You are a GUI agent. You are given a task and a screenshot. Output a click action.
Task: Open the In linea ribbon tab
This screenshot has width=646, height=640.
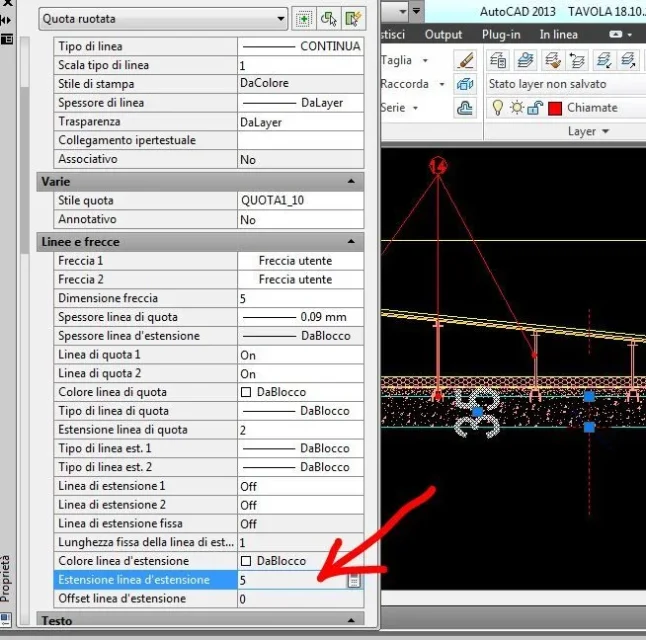(558, 35)
